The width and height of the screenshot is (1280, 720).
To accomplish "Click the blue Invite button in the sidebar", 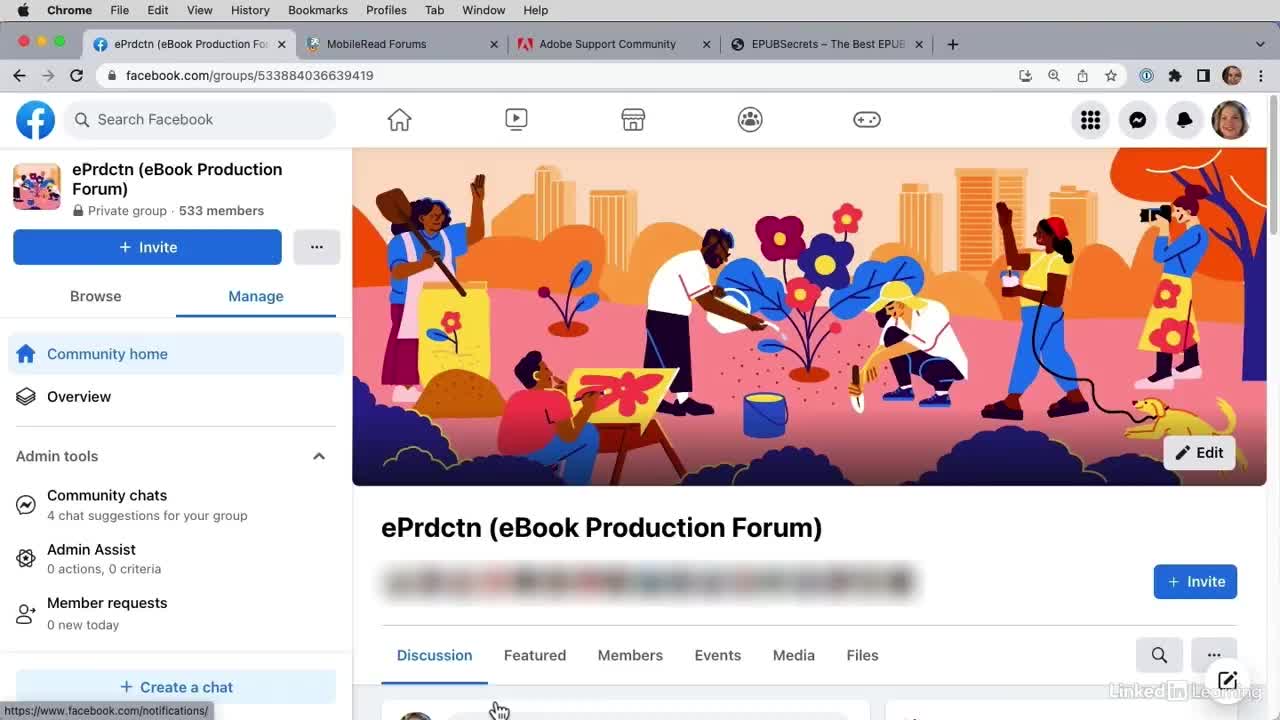I will click(x=147, y=247).
